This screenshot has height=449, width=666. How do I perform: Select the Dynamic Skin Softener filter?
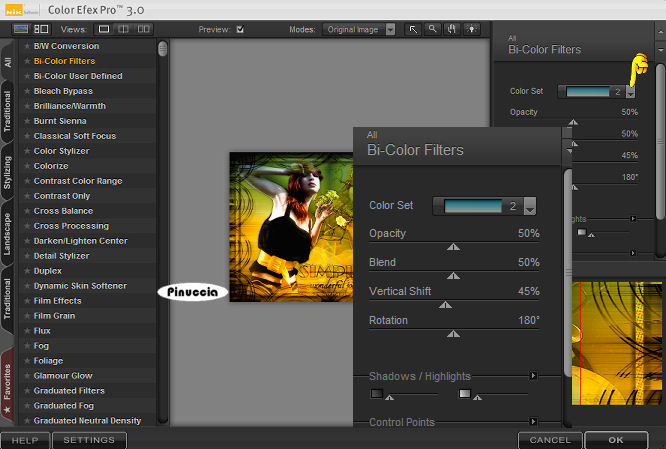coord(80,286)
